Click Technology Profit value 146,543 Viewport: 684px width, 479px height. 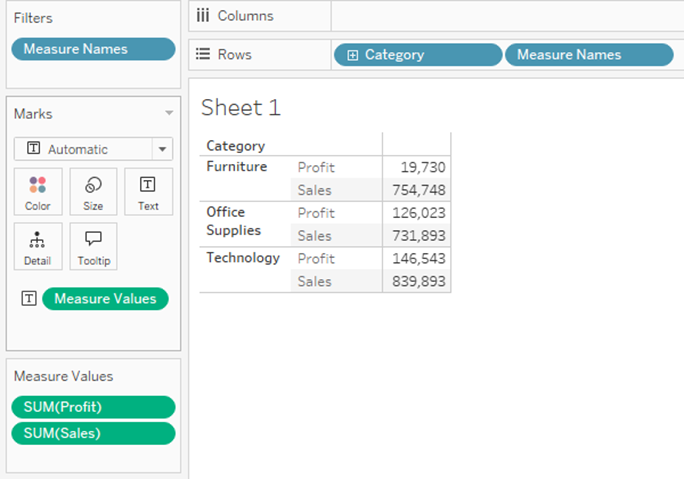click(x=419, y=259)
